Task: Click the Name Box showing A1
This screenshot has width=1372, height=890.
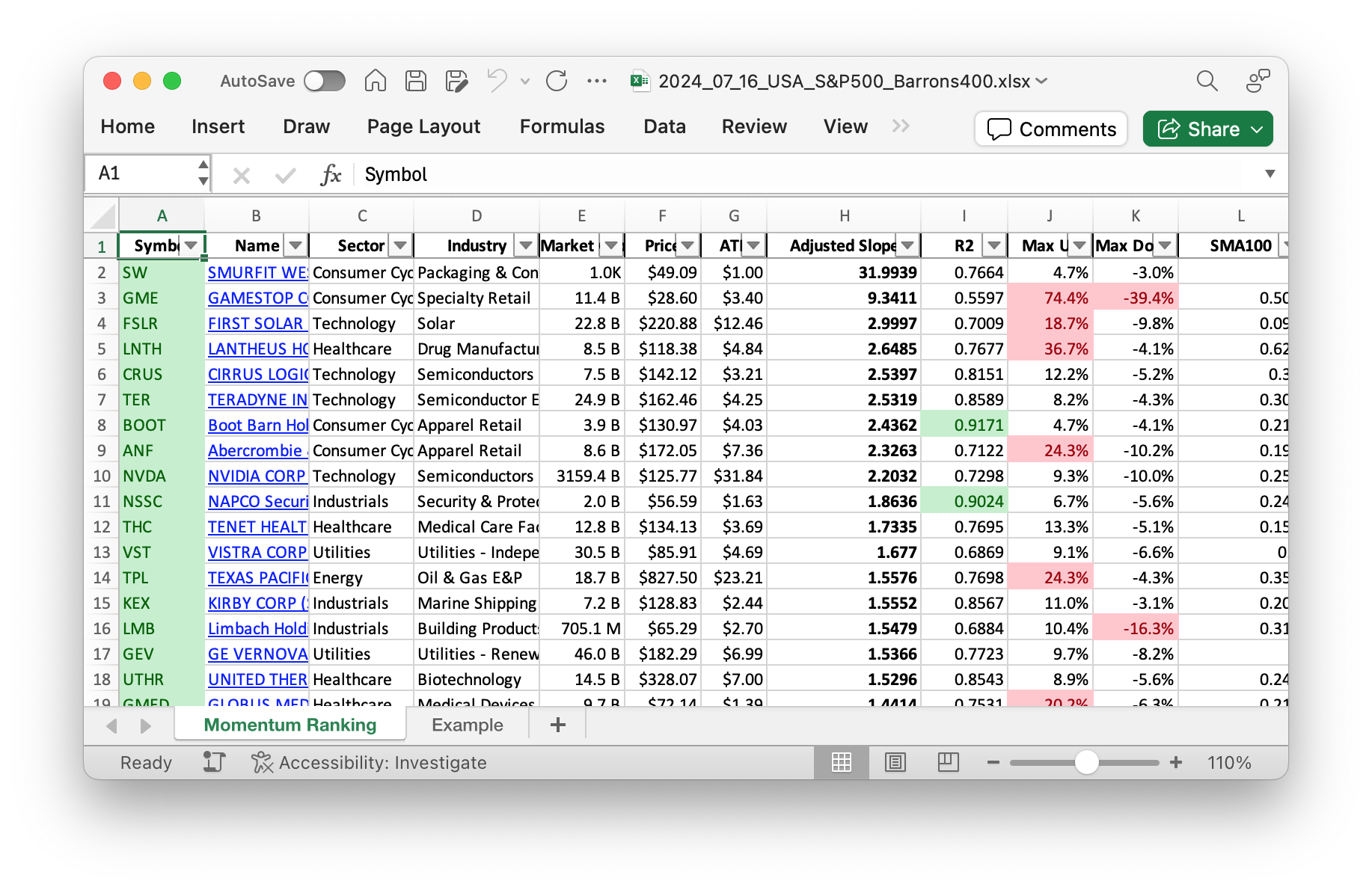Action: pyautogui.click(x=142, y=174)
